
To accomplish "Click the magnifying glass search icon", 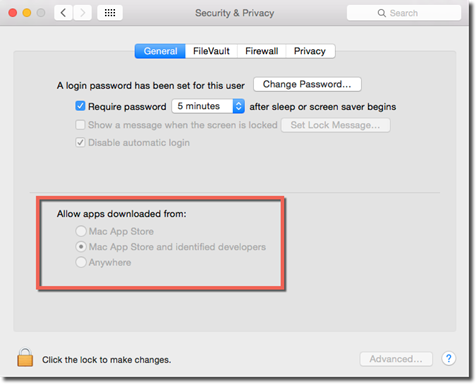I will (x=381, y=13).
